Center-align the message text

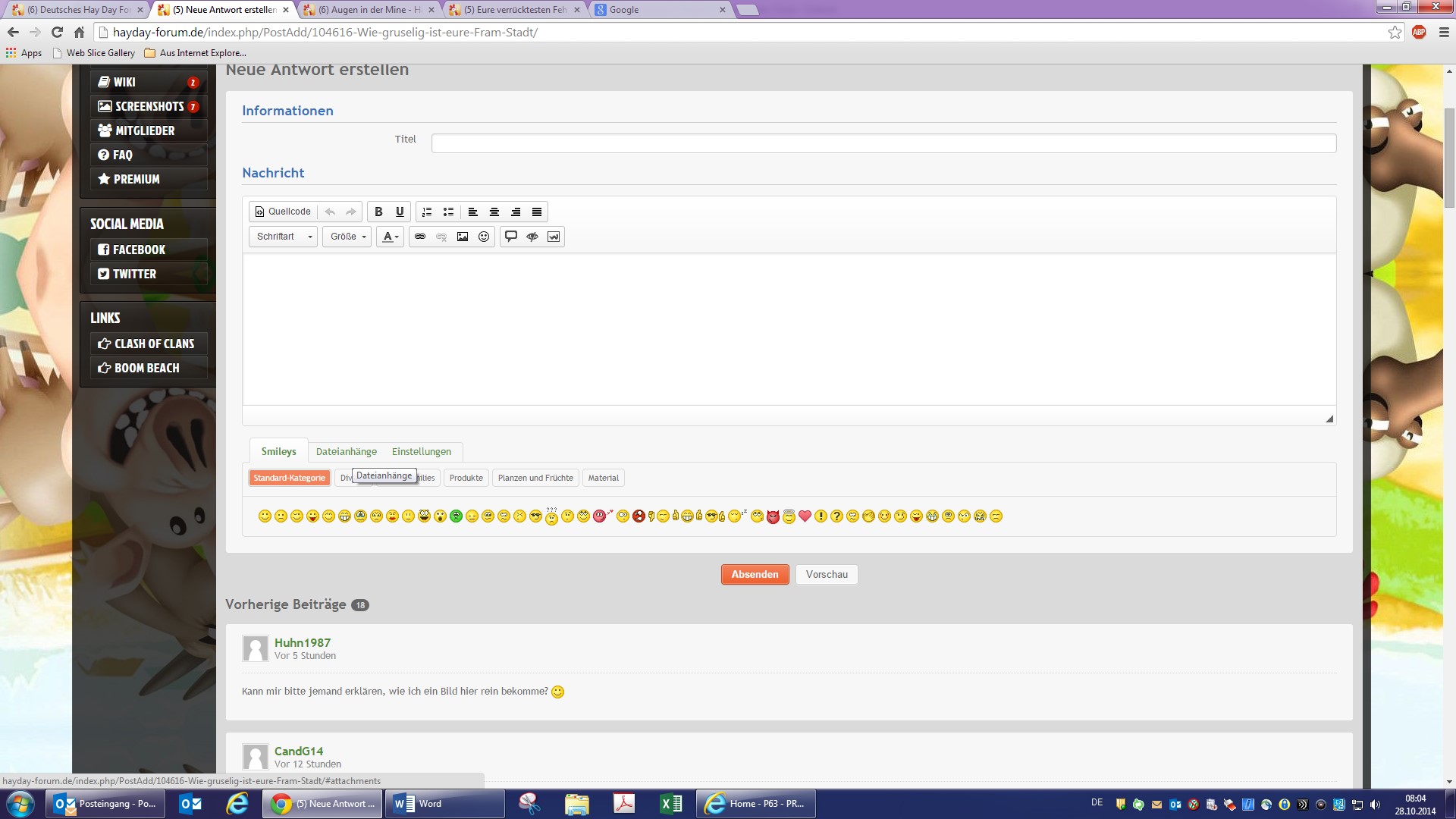494,212
